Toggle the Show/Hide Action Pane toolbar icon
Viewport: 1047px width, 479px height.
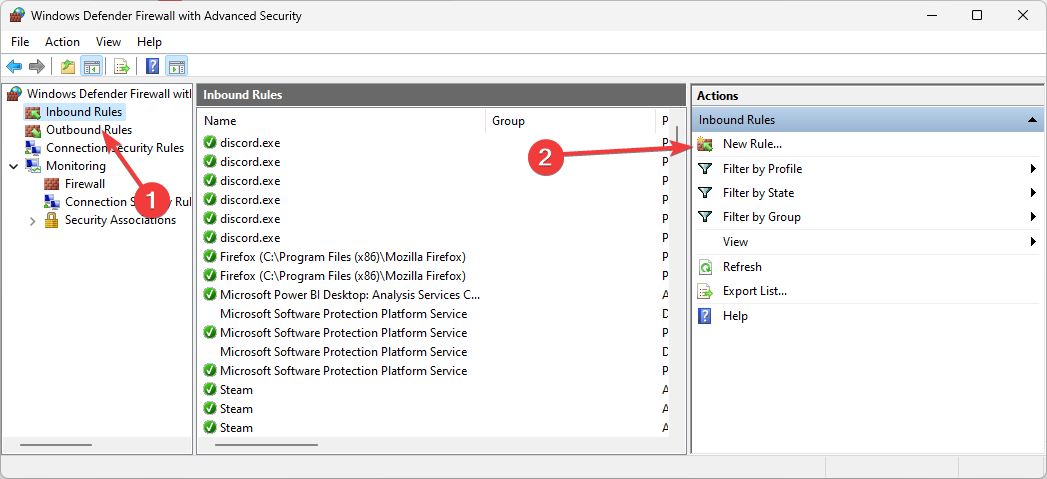pos(177,66)
